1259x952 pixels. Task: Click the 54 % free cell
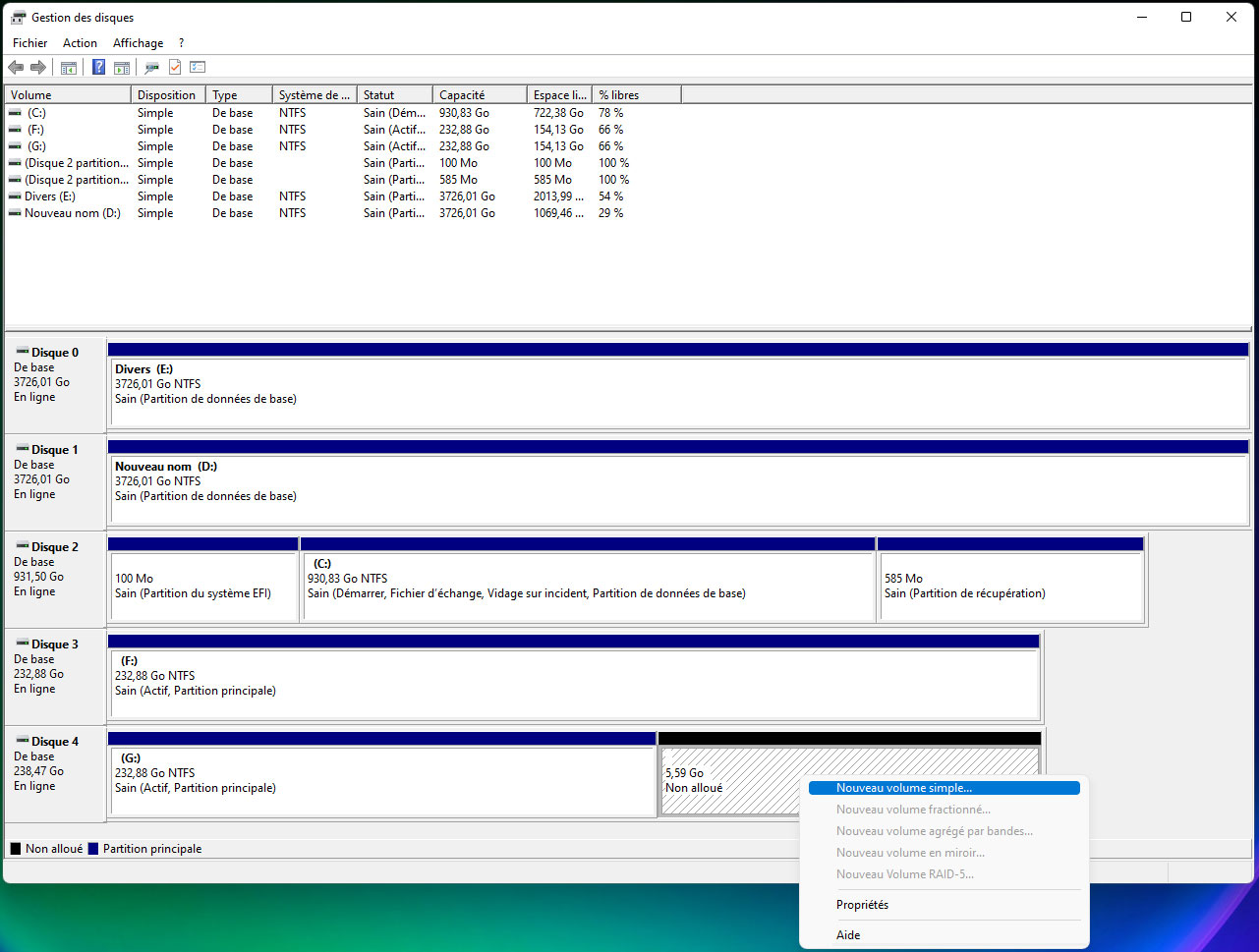pos(610,196)
